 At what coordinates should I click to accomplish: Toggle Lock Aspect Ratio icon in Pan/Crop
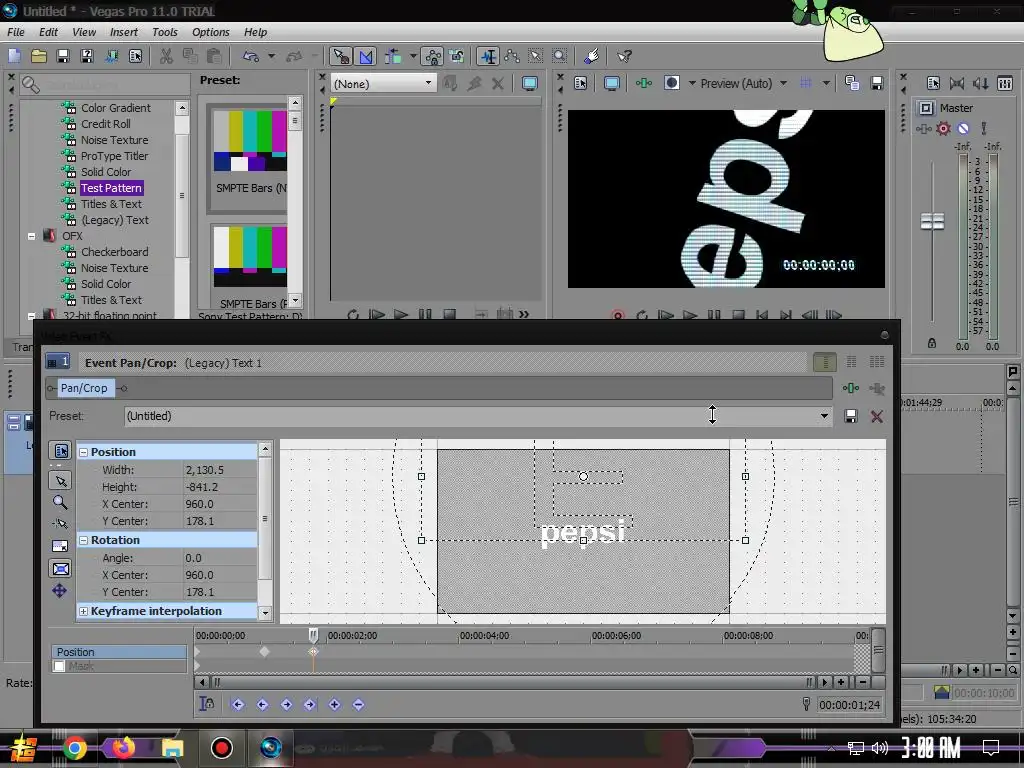coord(60,546)
